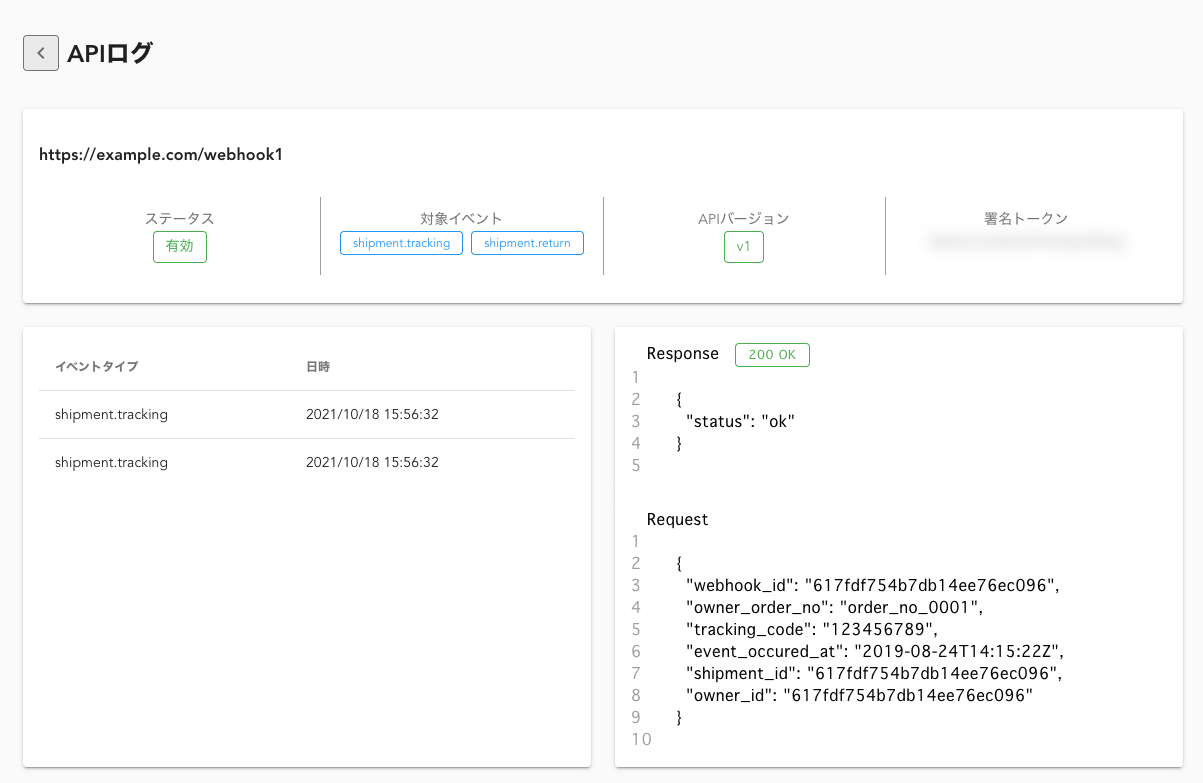This screenshot has width=1203, height=783.
Task: Click the イベントタイプ column header
Action: (96, 367)
